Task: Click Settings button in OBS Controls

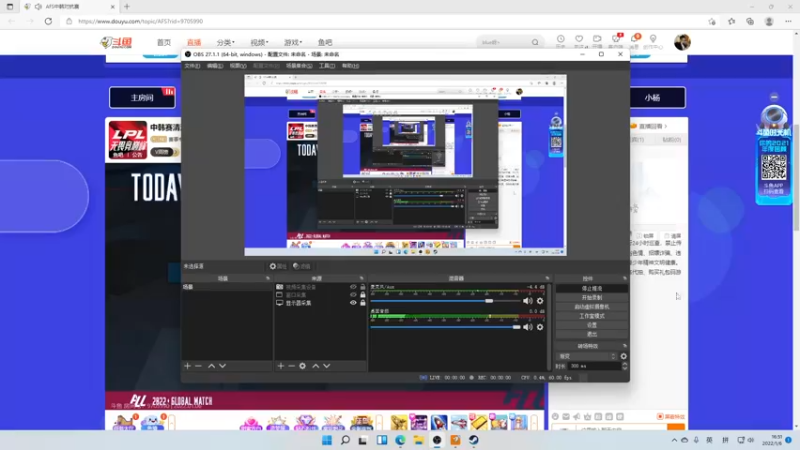Action: [592, 325]
